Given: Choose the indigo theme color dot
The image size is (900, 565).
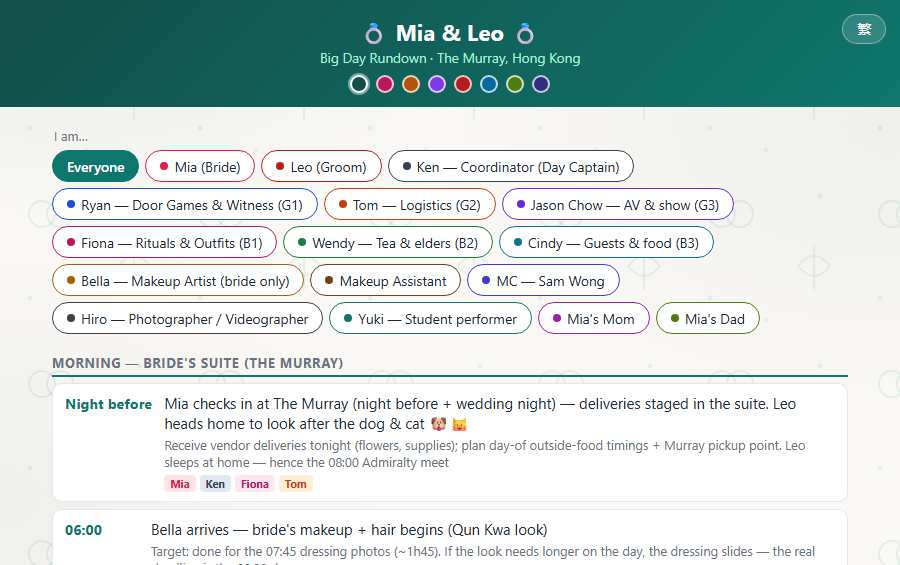Looking at the screenshot, I should click(x=541, y=84).
